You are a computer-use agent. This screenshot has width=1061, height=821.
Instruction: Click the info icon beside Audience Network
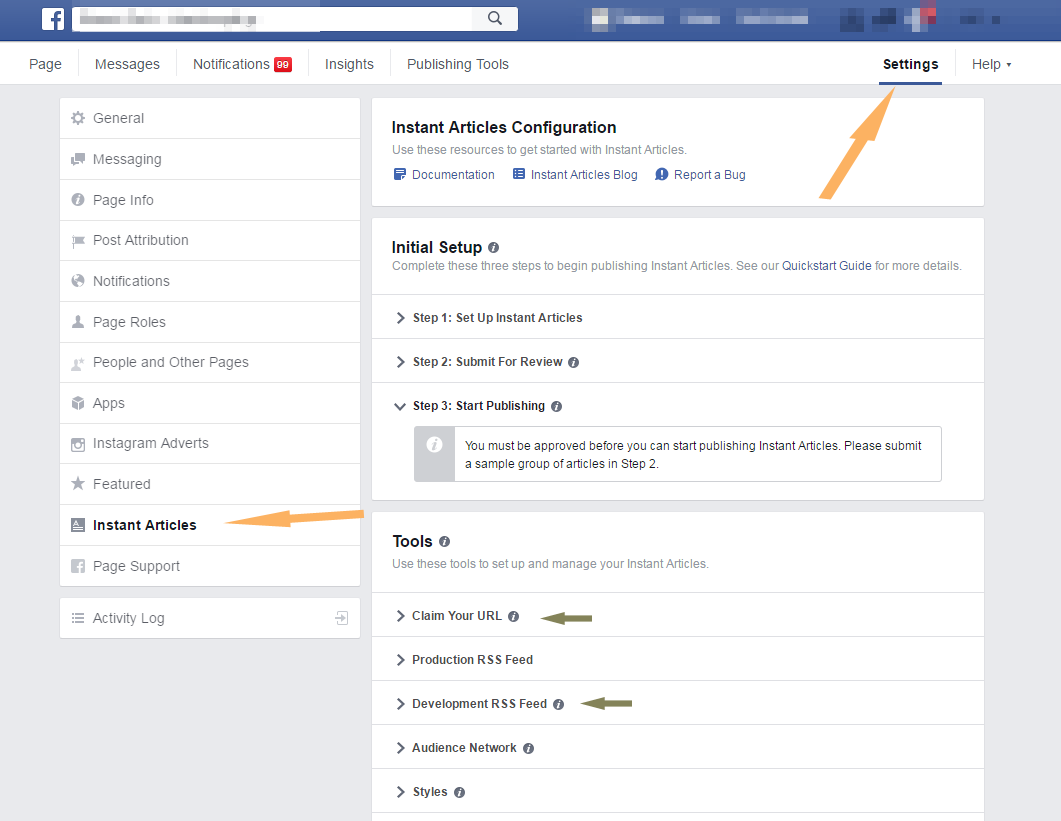click(528, 749)
